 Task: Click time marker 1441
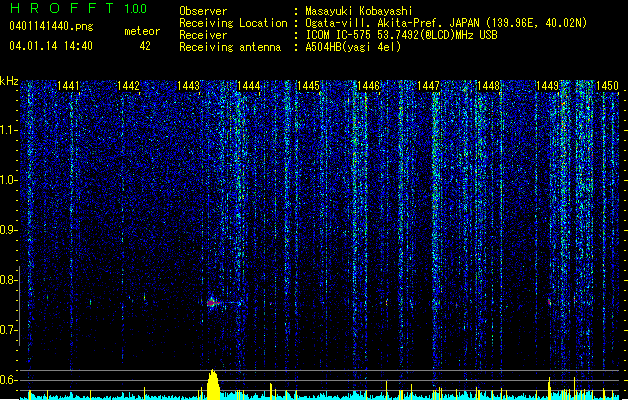(68, 85)
